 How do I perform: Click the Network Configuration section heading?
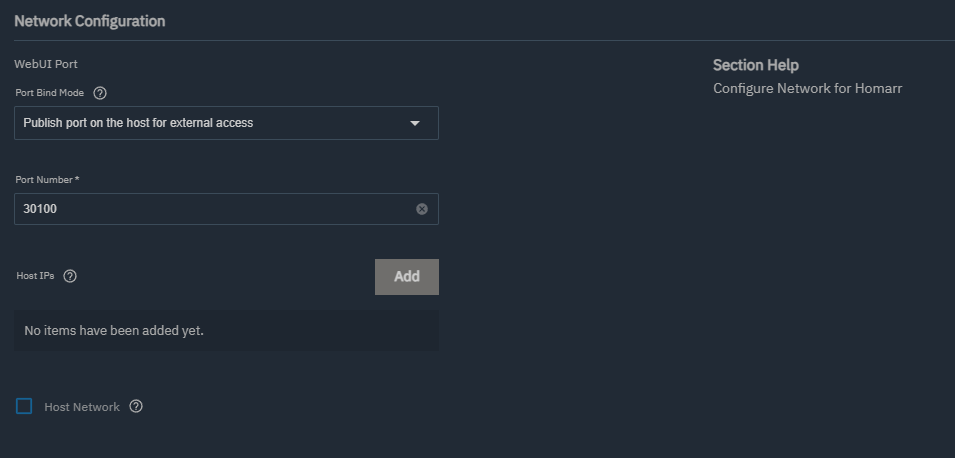coord(90,21)
